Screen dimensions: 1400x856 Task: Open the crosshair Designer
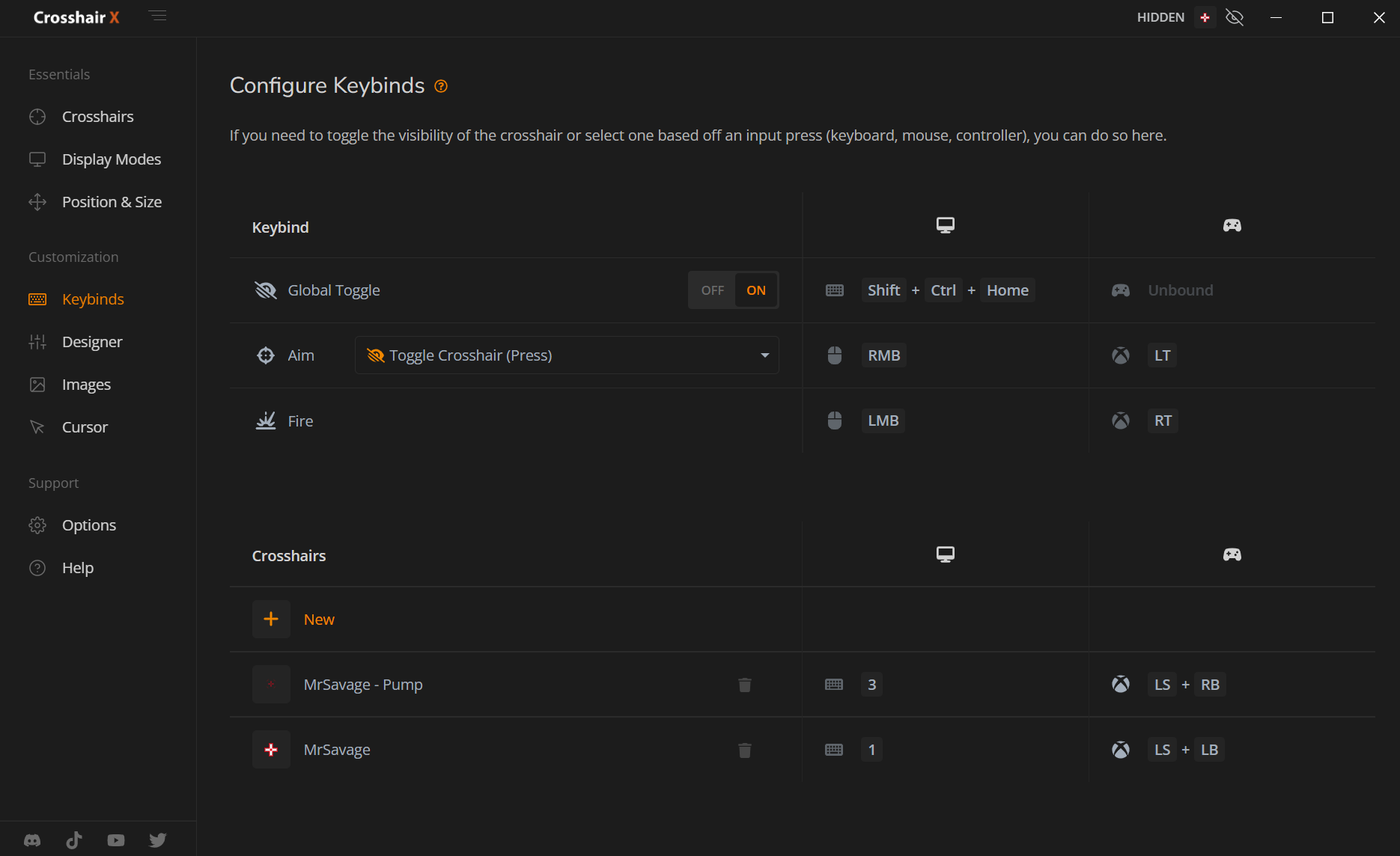pos(91,341)
